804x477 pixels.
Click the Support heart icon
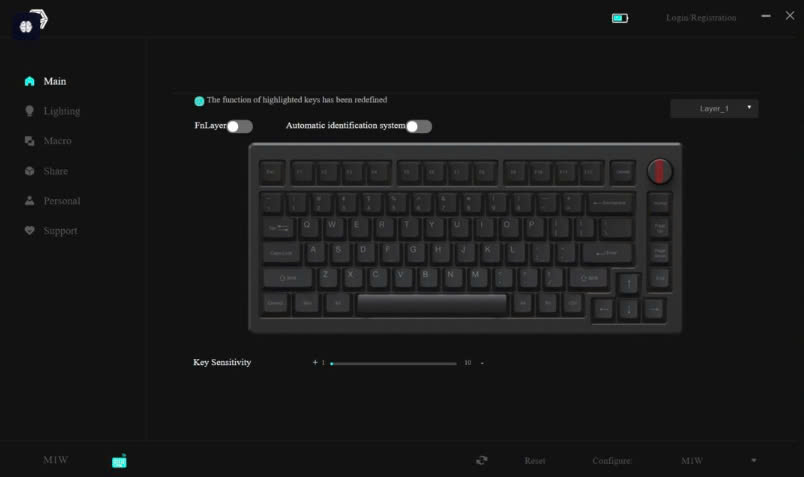click(x=29, y=230)
